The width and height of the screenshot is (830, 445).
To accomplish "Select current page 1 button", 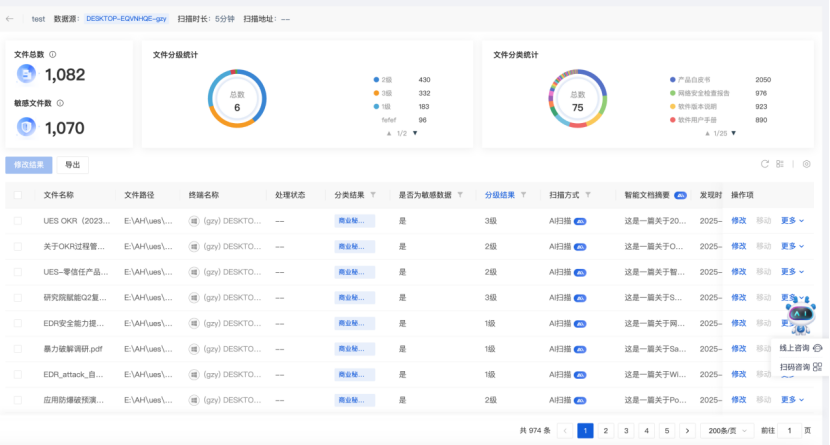I will click(585, 431).
